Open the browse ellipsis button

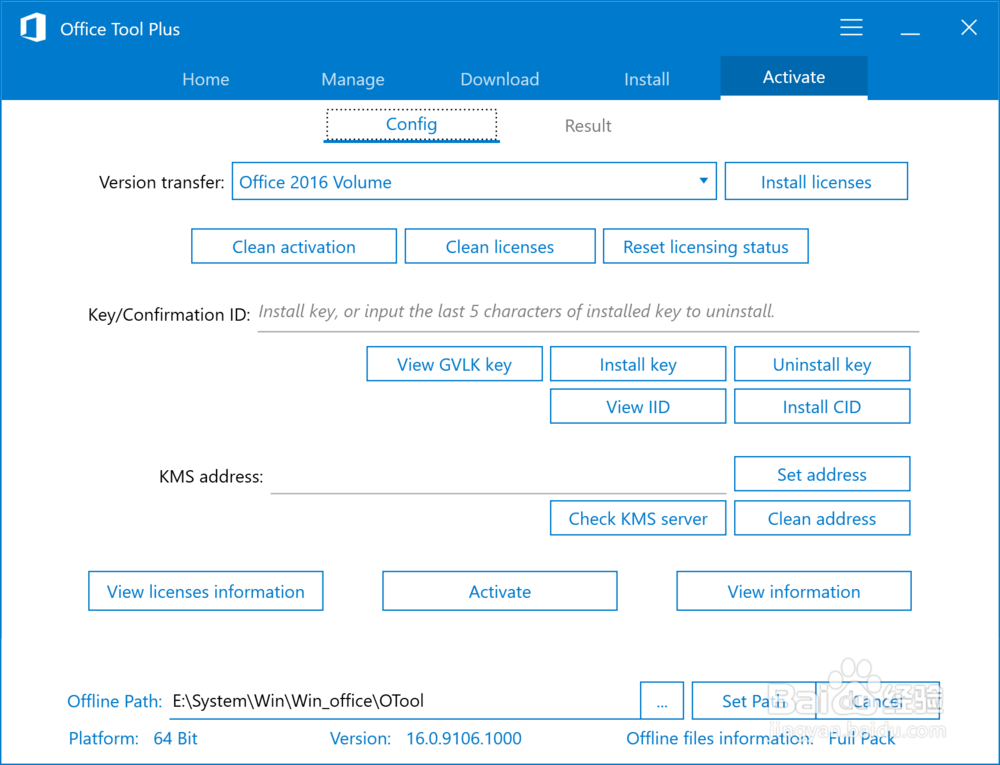point(662,701)
